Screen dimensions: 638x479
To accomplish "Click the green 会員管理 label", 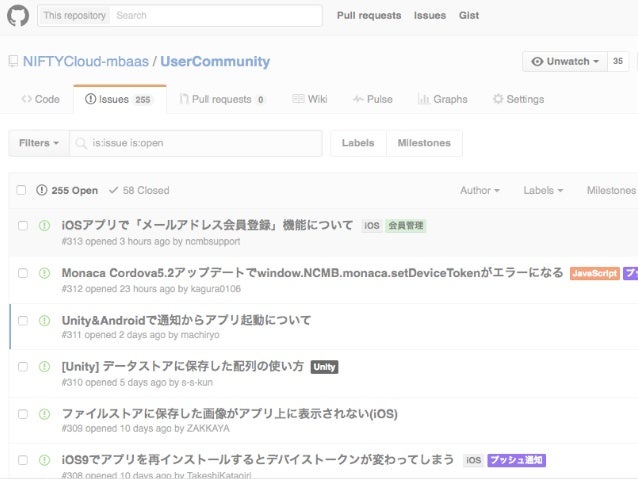I will pos(405,226).
